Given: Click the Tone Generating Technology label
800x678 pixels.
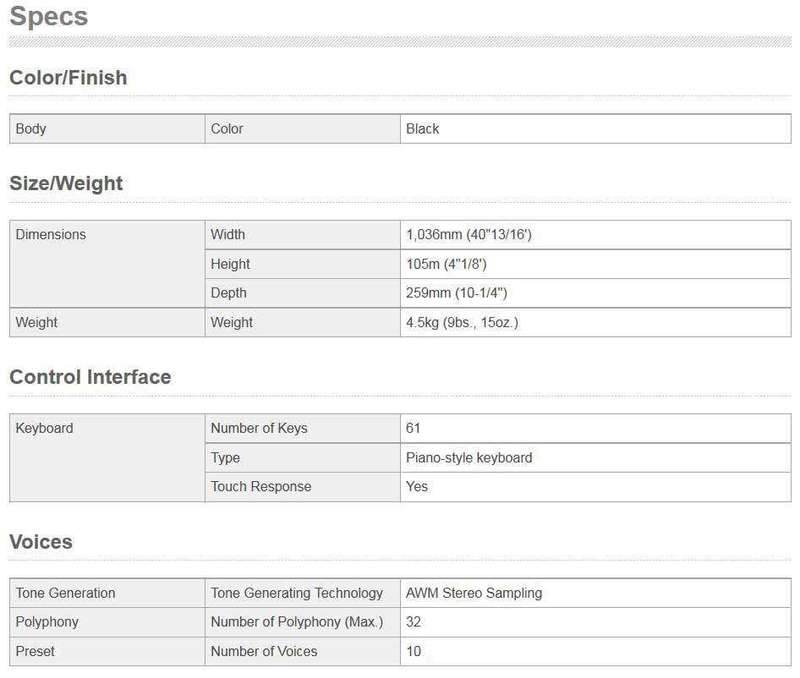Looking at the screenshot, I should point(296,593).
